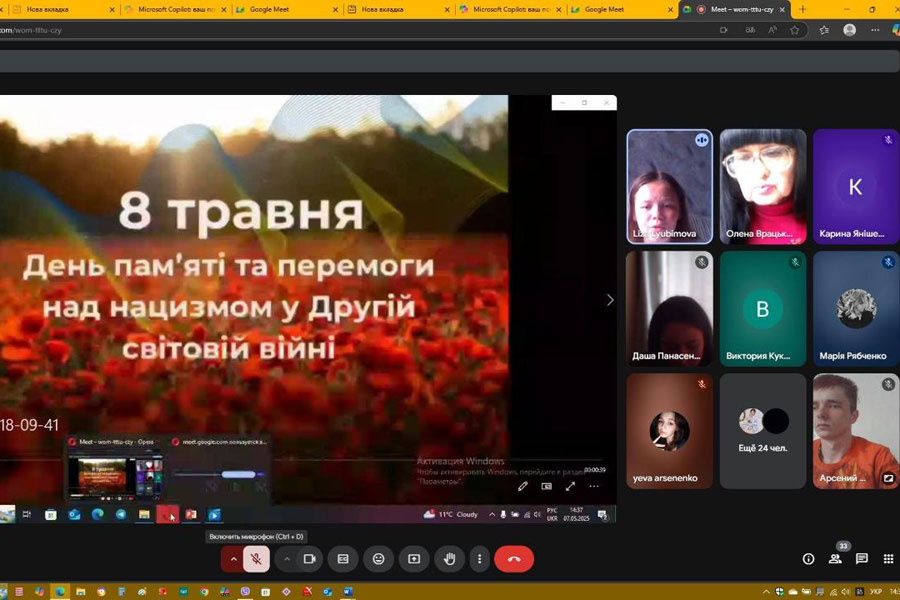Show the participants list (33 people)
This screenshot has width=900, height=600.
835,559
